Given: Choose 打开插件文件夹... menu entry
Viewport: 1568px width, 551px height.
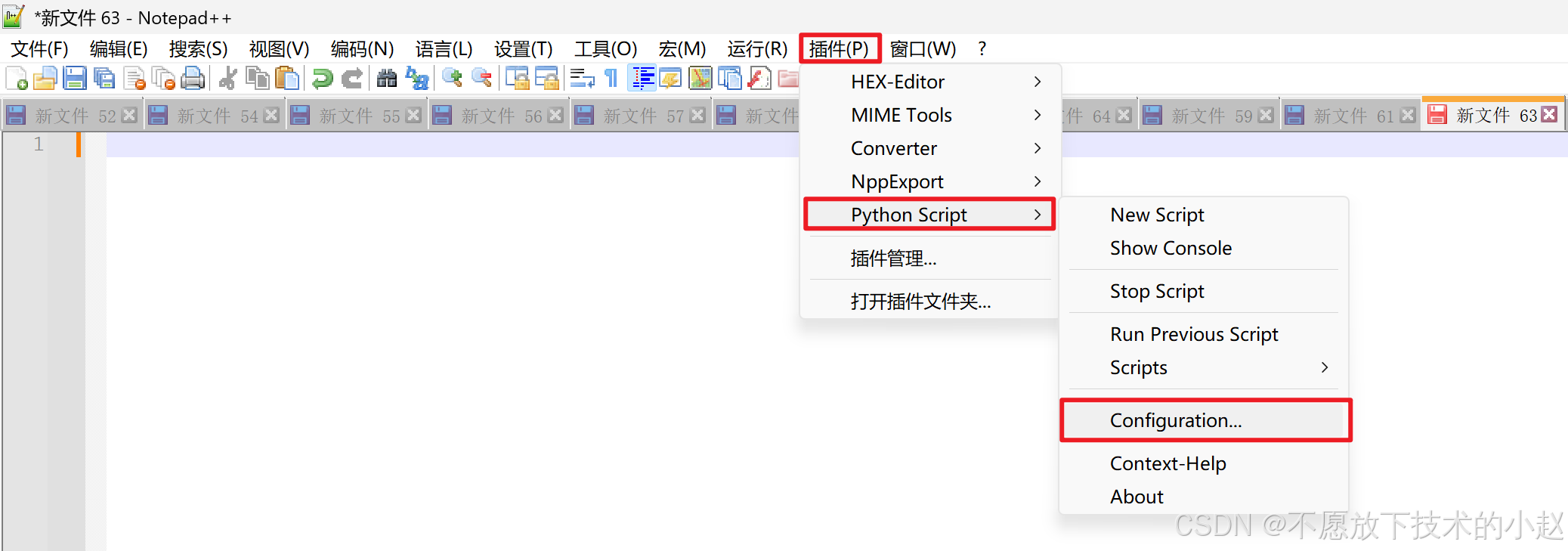Looking at the screenshot, I should coord(930,302).
